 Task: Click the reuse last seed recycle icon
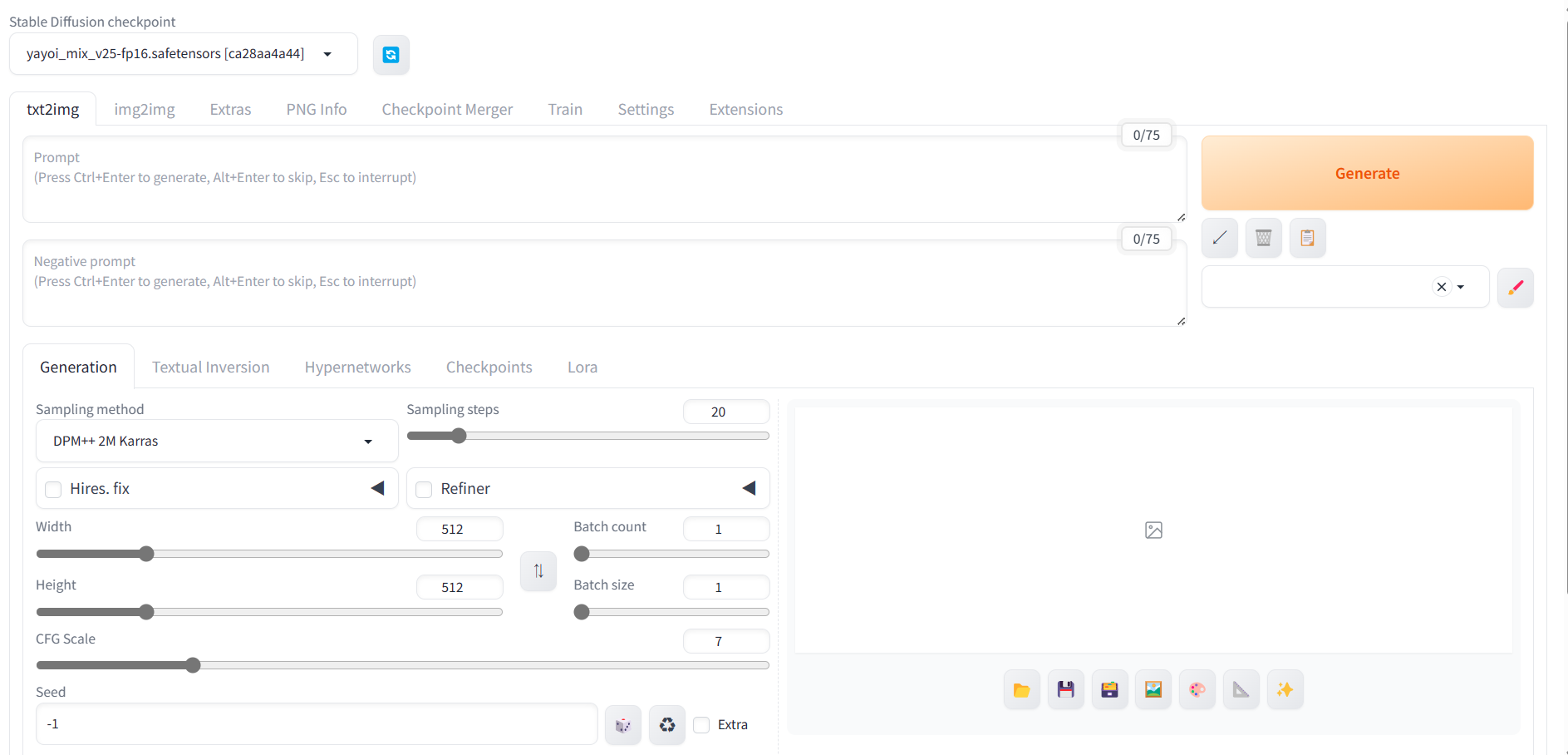tap(666, 724)
